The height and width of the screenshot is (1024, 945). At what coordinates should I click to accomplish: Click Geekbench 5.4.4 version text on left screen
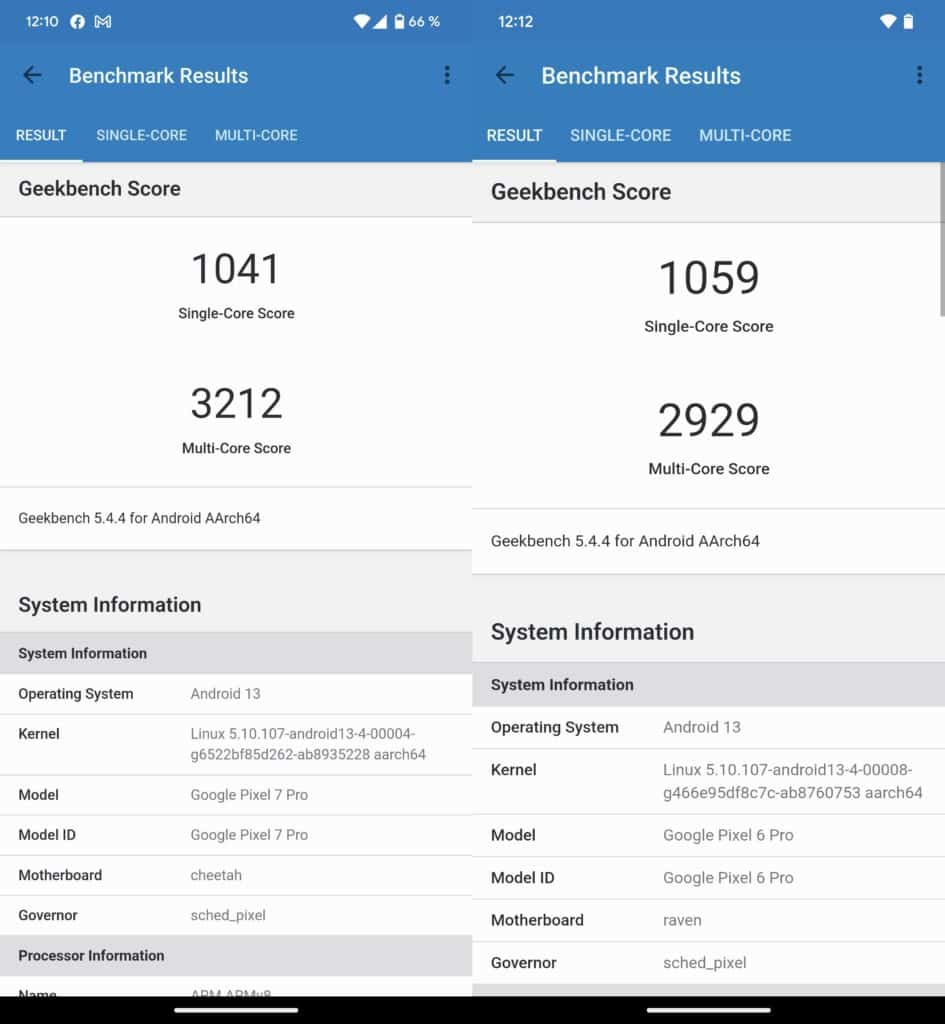[139, 519]
